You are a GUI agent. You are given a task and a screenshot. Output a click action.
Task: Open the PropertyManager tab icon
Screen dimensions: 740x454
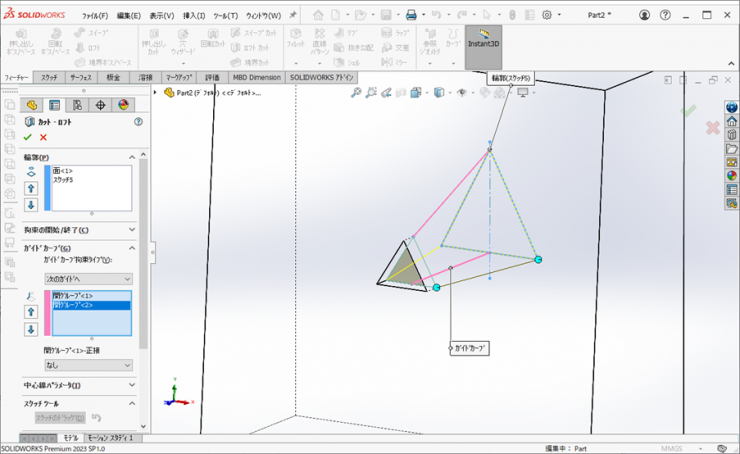55,104
